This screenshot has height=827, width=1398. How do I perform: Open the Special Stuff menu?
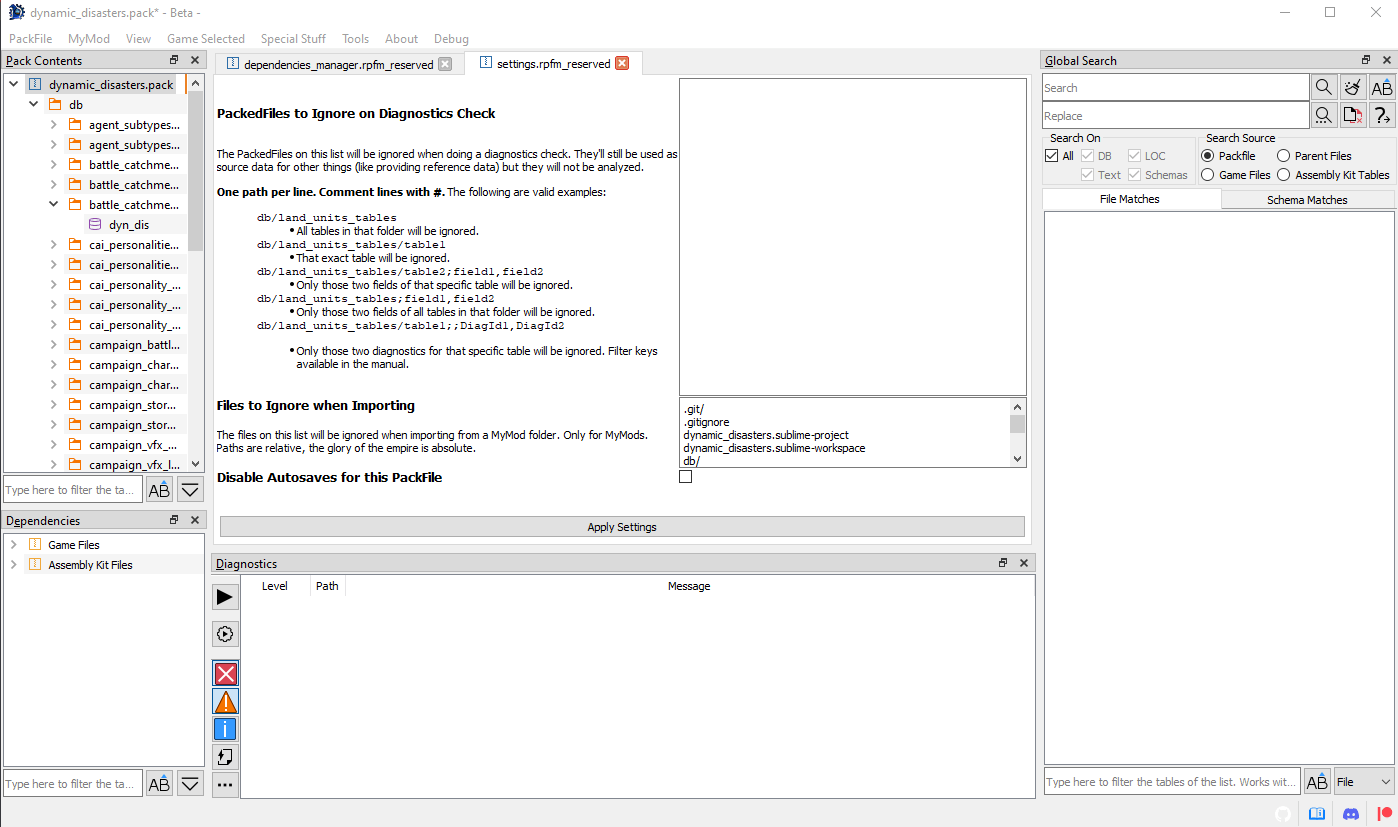[x=292, y=39]
